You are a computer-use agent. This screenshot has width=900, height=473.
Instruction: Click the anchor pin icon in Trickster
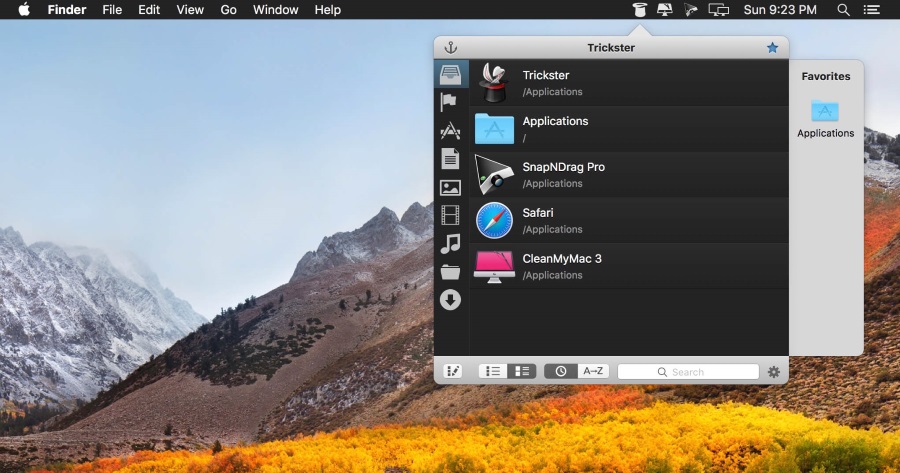pos(451,48)
